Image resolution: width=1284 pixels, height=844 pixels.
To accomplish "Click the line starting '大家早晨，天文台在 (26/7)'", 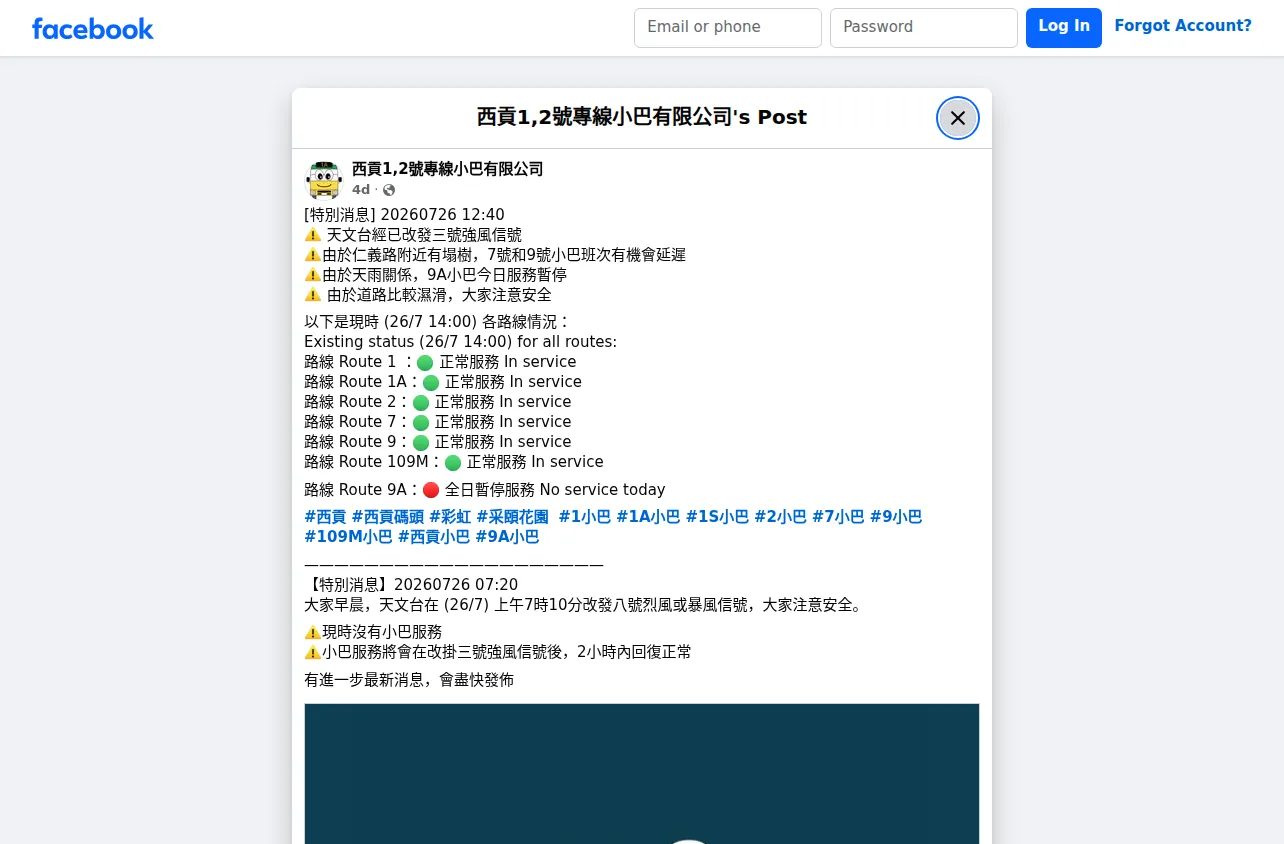I will tap(583, 605).
